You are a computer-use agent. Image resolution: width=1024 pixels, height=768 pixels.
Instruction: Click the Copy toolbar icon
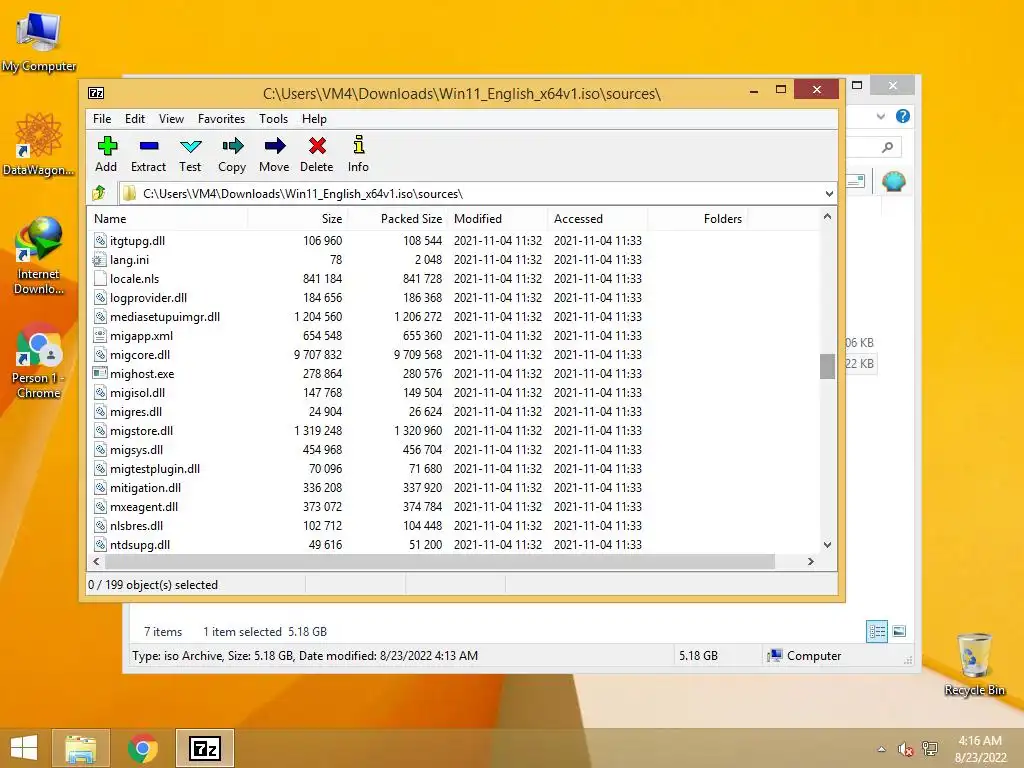(x=232, y=145)
